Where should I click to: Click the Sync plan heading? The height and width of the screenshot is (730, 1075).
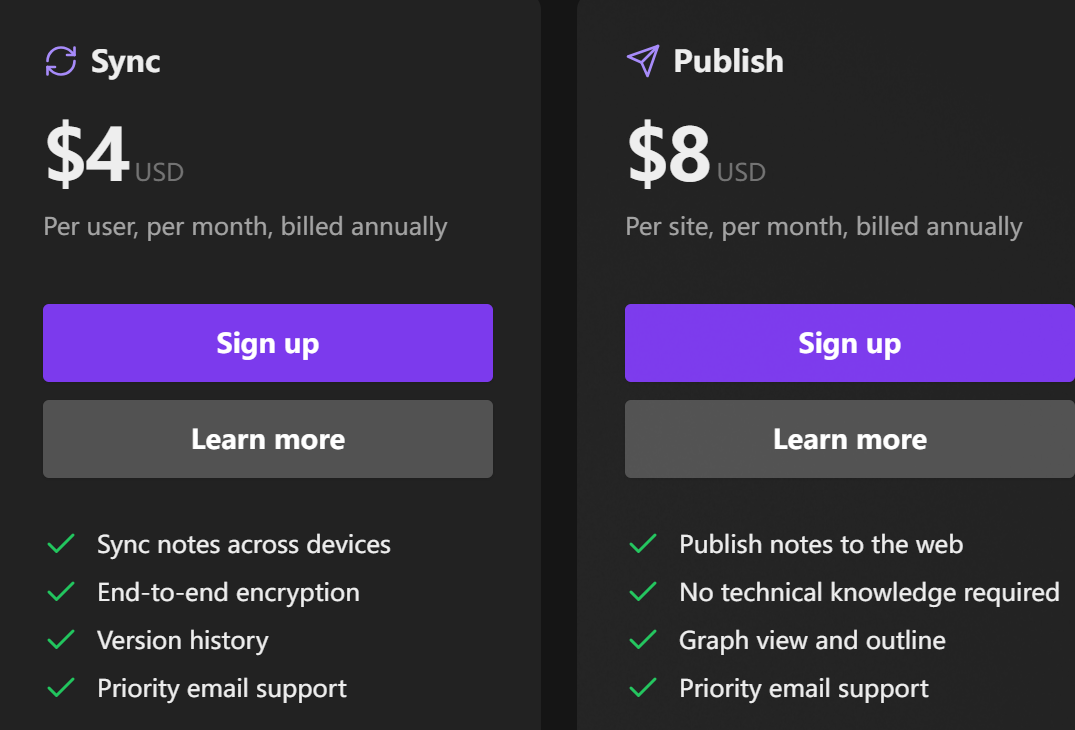coord(125,61)
